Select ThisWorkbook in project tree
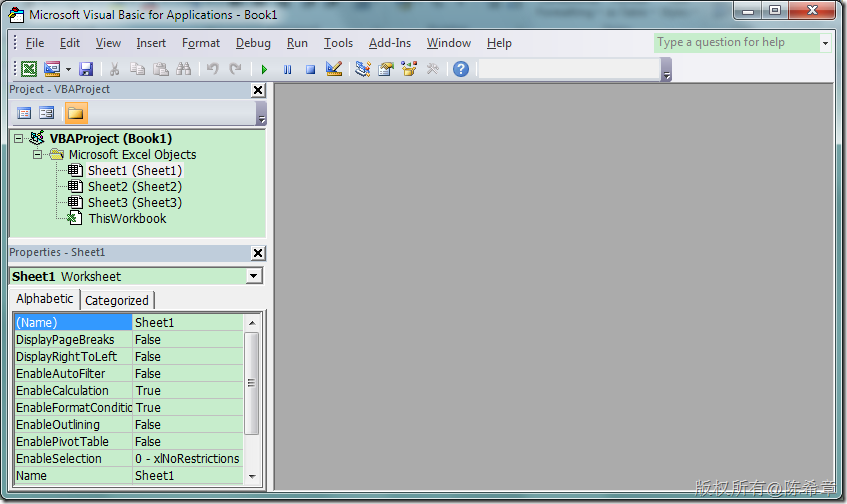 coord(127,219)
